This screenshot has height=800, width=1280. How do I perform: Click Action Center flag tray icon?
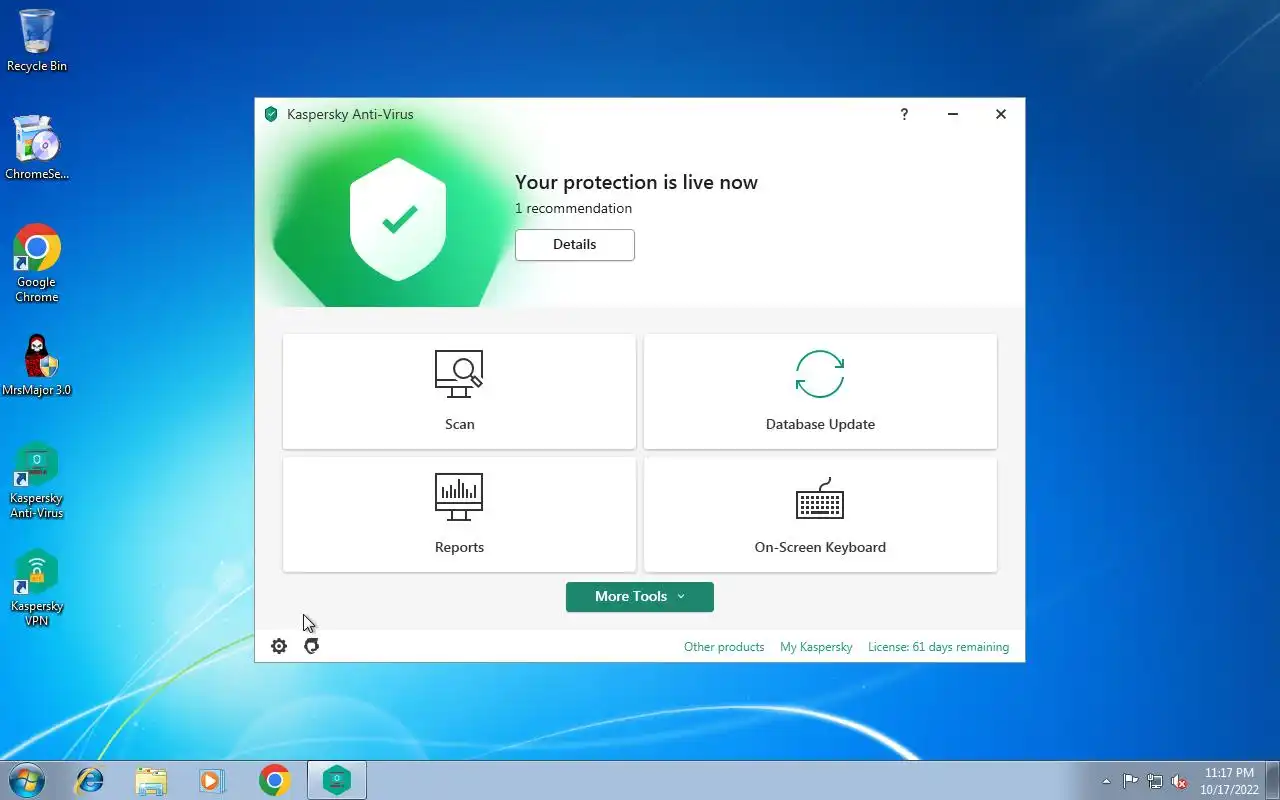pyautogui.click(x=1130, y=781)
